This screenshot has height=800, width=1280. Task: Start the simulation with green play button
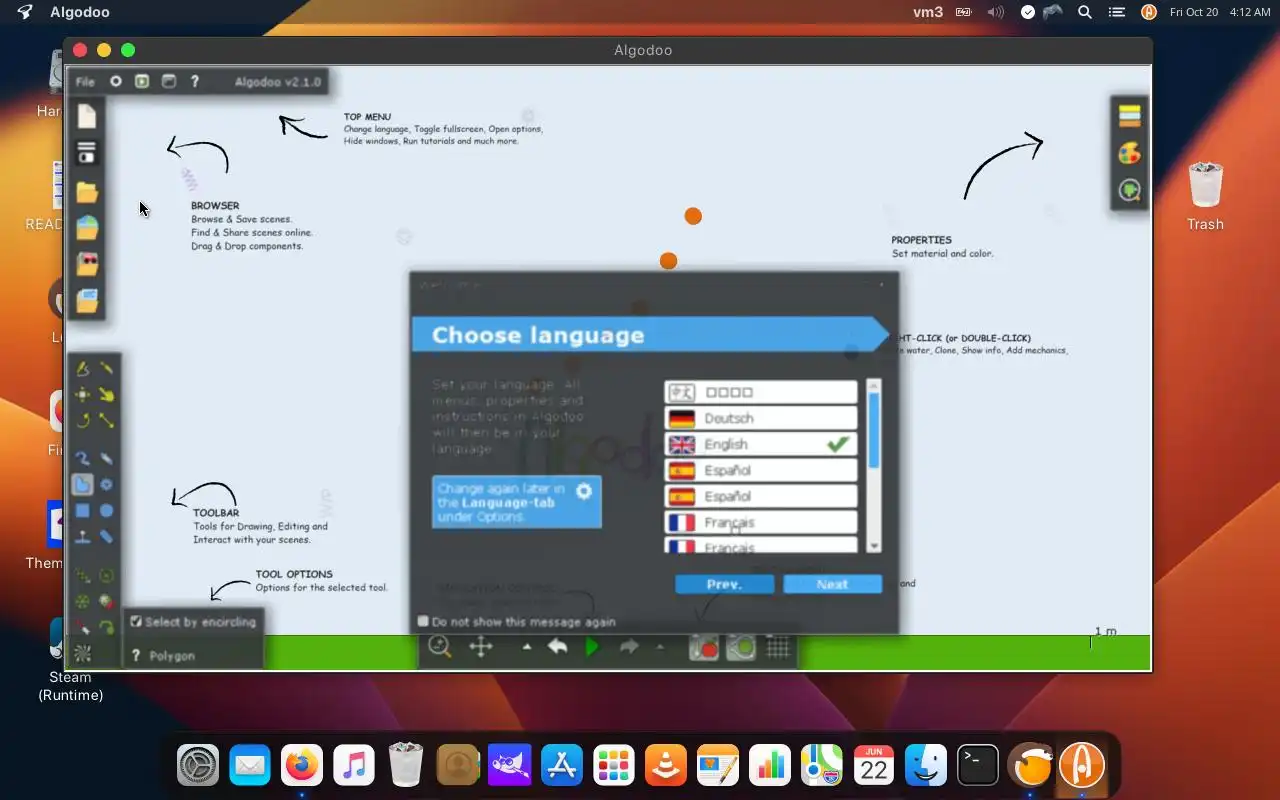[x=592, y=647]
